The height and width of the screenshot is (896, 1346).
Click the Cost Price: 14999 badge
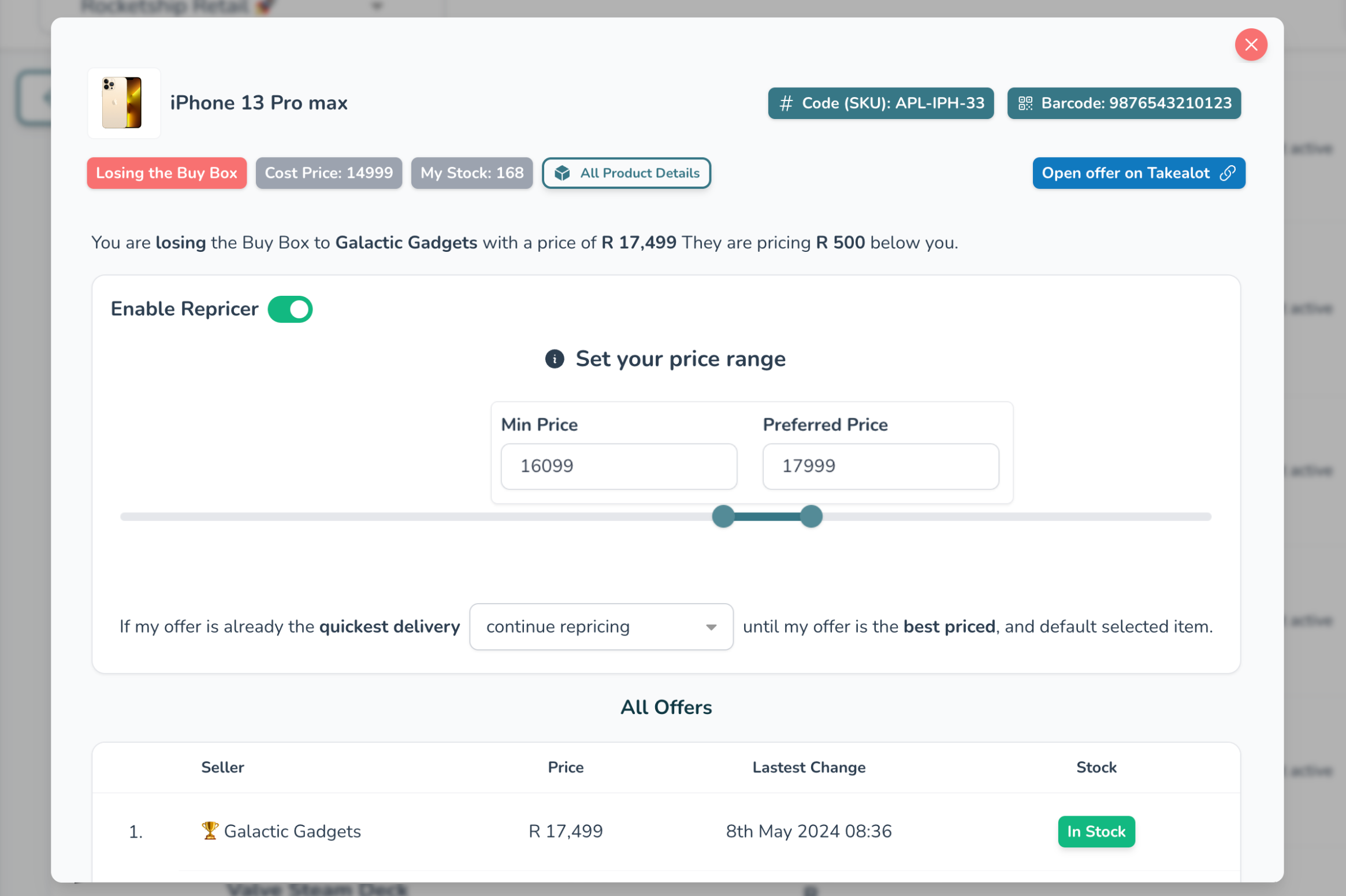coord(329,173)
